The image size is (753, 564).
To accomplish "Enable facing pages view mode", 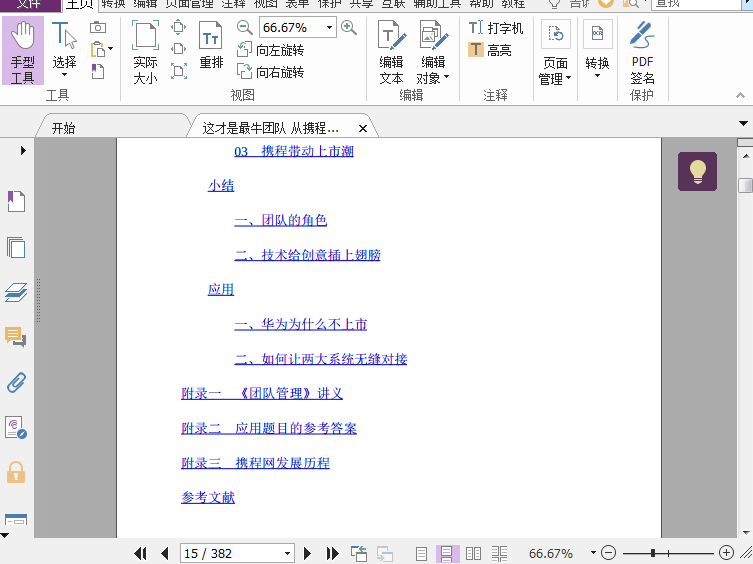I will coord(474,554).
